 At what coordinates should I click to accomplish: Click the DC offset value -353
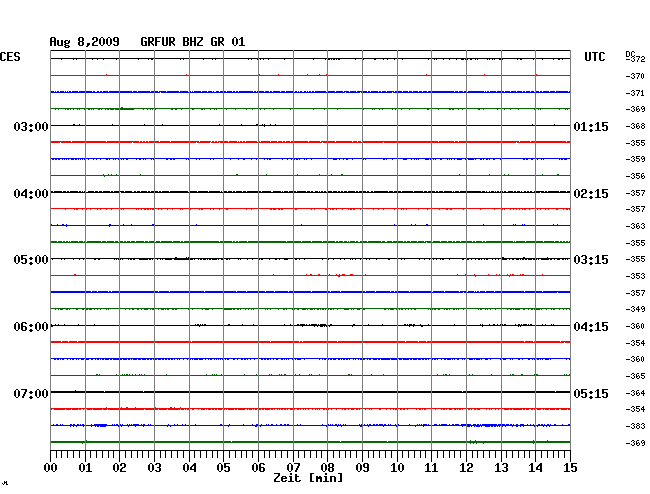[635, 276]
